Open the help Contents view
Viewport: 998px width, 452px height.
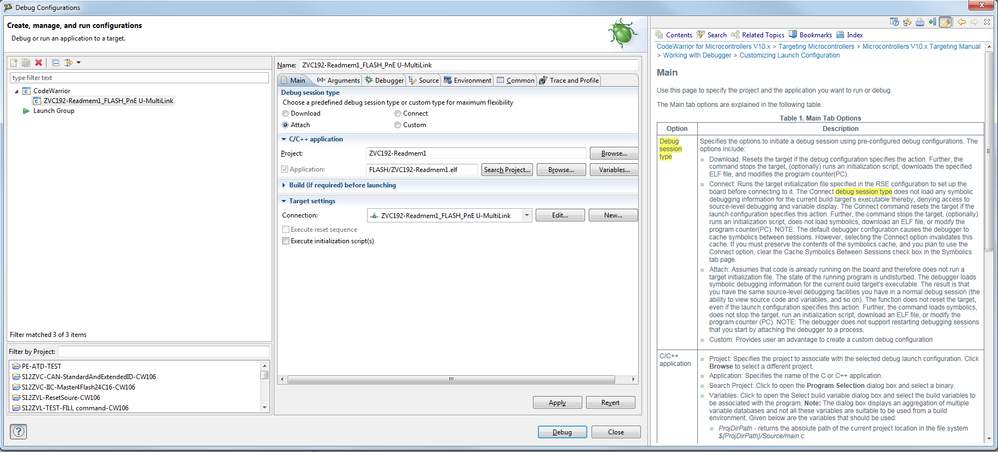point(674,35)
